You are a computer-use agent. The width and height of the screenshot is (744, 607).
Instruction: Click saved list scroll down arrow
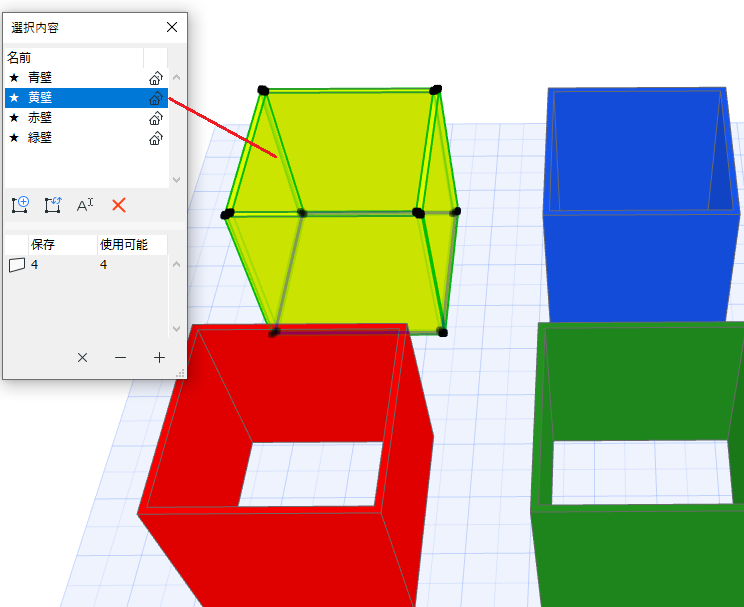[177, 328]
